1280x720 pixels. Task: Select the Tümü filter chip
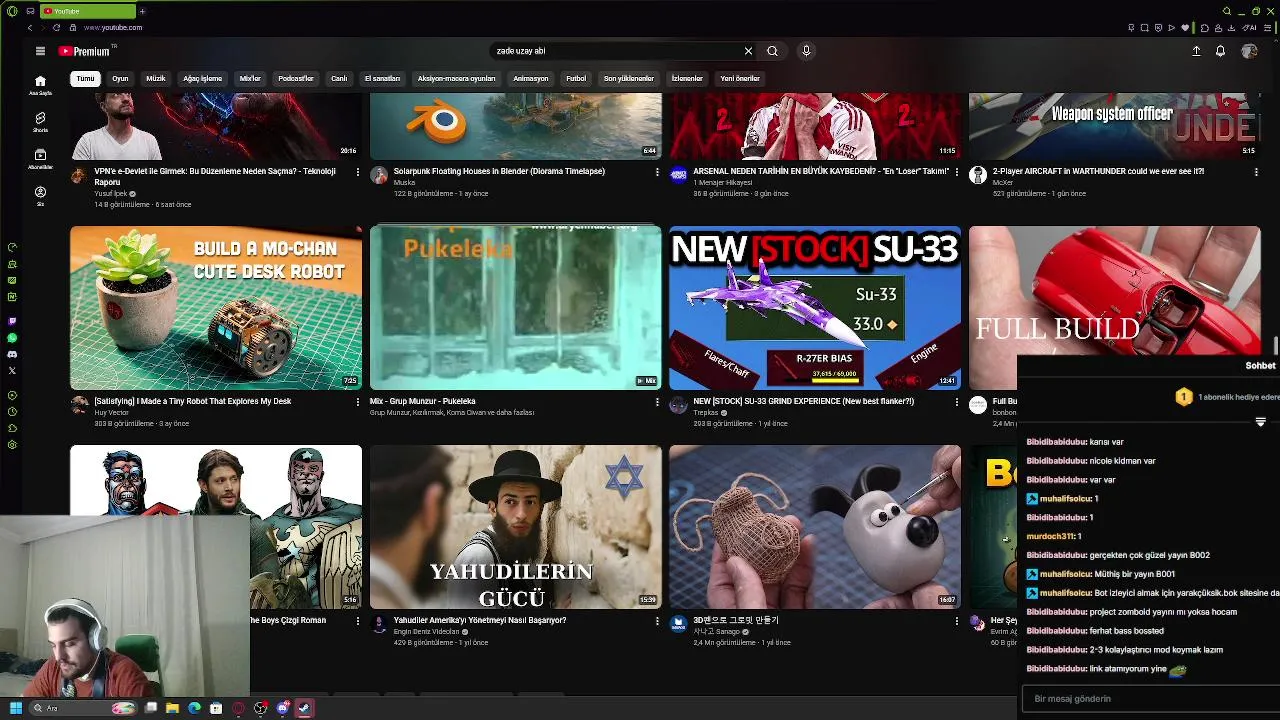[x=85, y=78]
